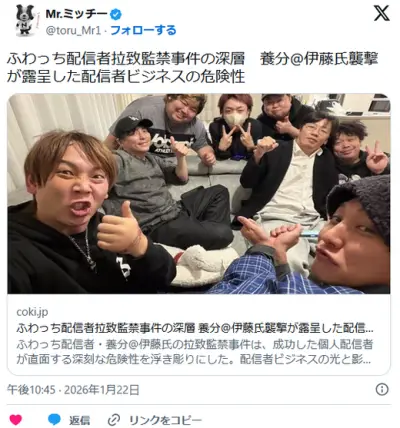Open the group photo card thumbnail

199,194
